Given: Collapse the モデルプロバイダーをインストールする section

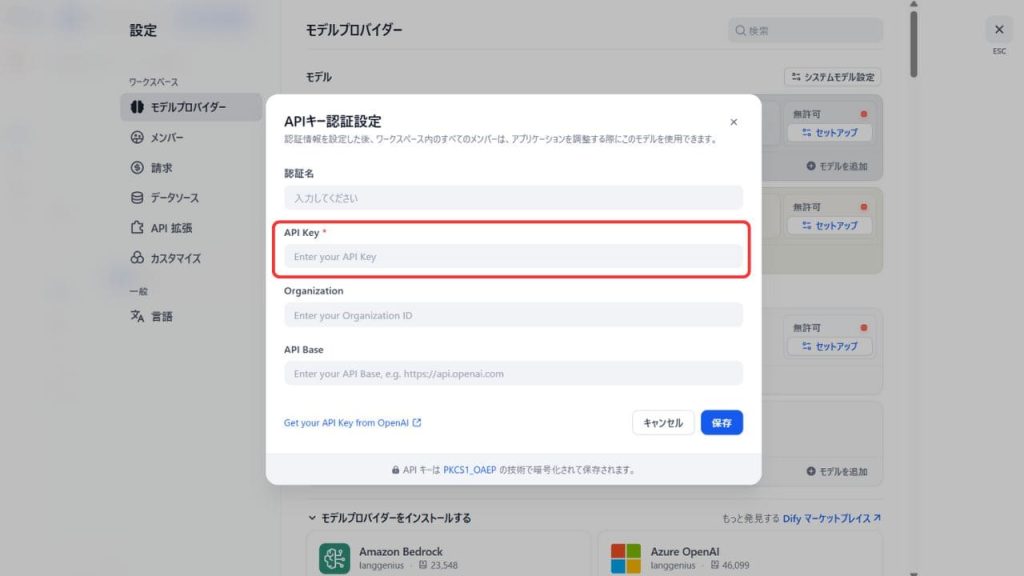Looking at the screenshot, I should click(312, 518).
